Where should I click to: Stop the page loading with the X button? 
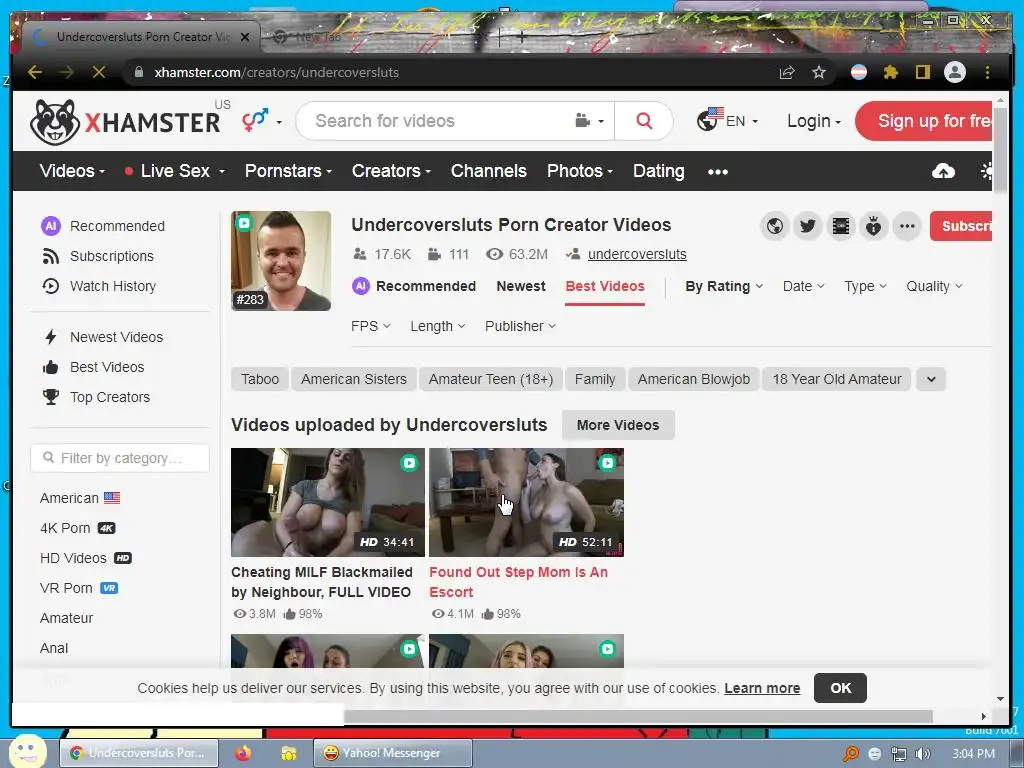[x=99, y=72]
